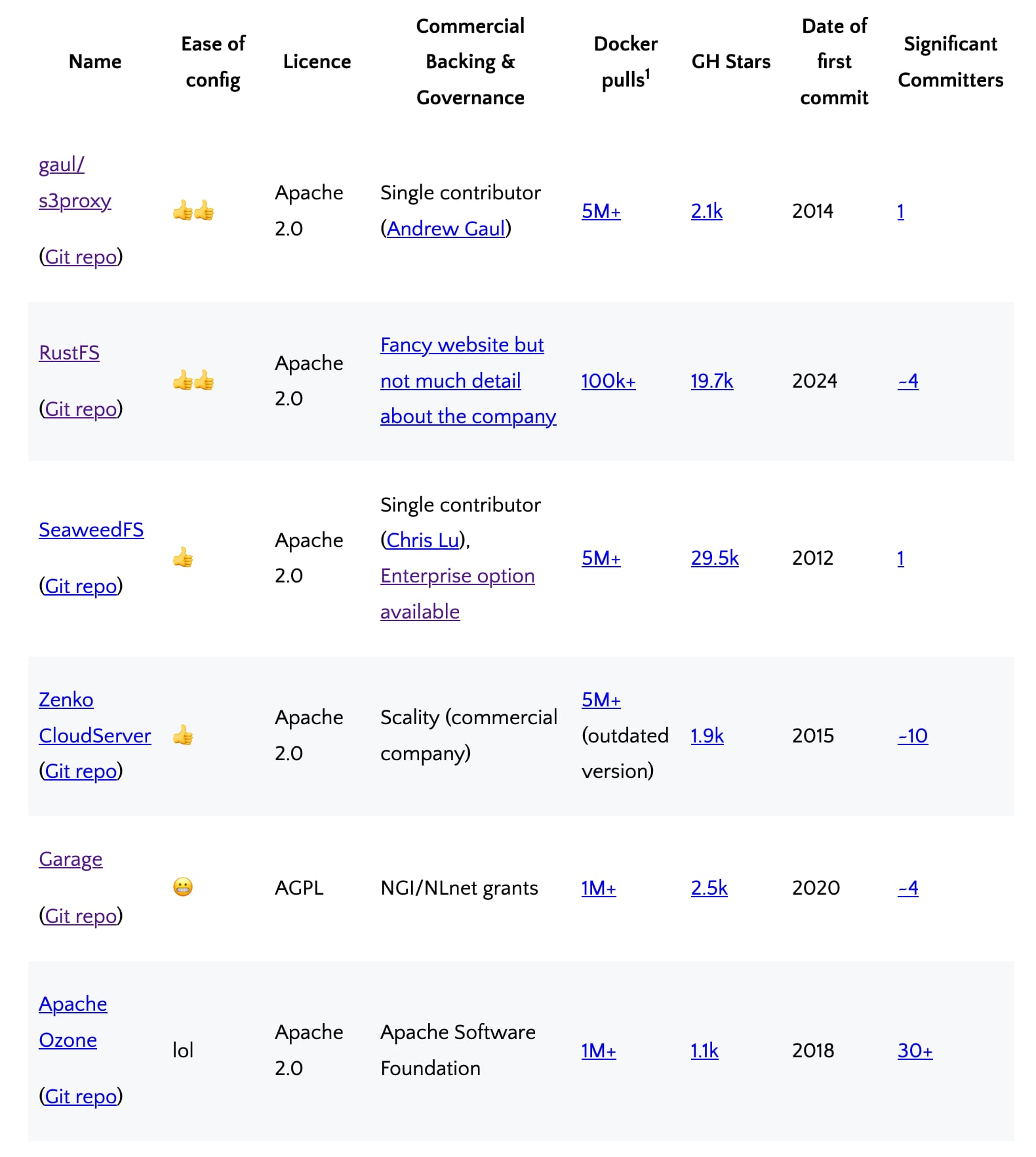Click Garage's 2.5k GitHub stars link
This screenshot has width=1036, height=1157.
point(709,887)
